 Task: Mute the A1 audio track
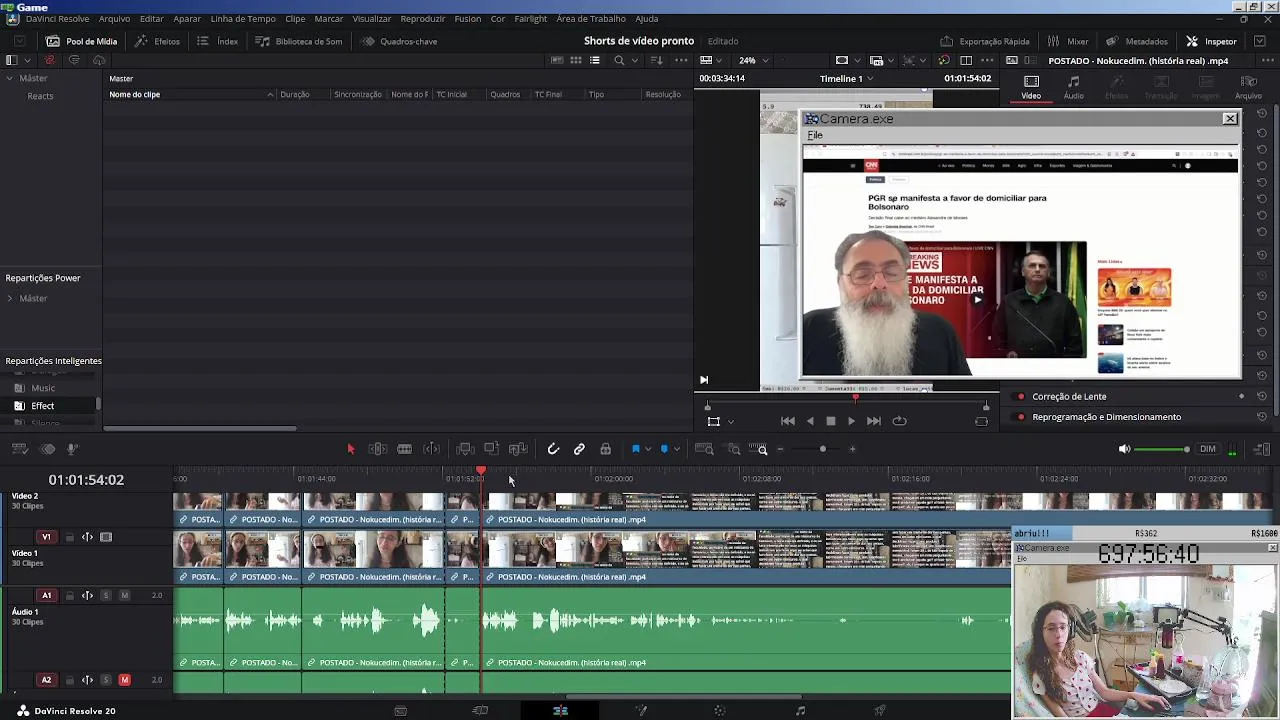tap(124, 595)
